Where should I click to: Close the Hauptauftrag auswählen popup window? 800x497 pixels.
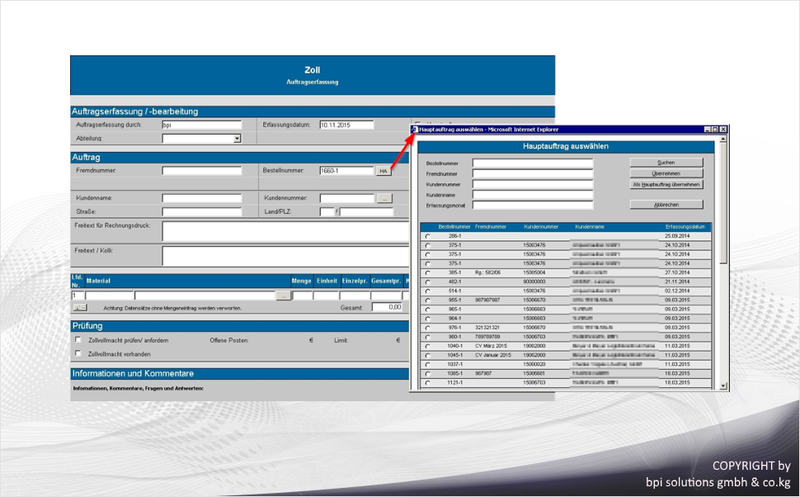coord(723,130)
